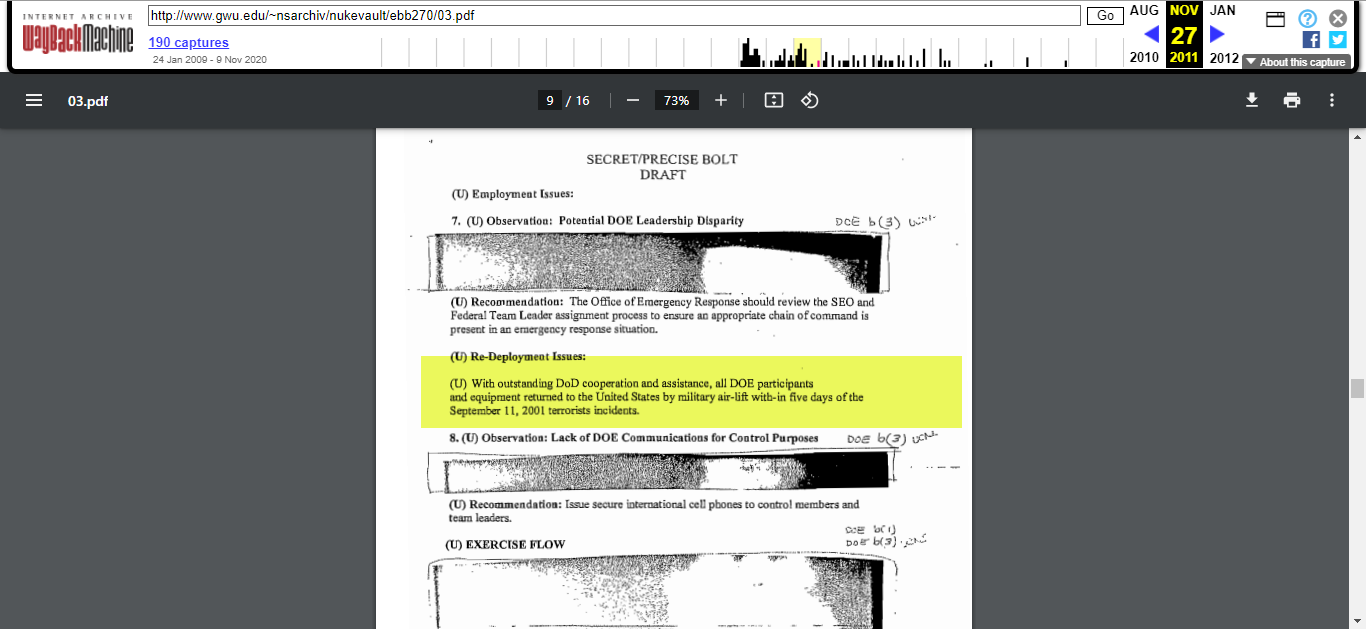
Task: Click the current capture day 27
Action: [x=1184, y=36]
